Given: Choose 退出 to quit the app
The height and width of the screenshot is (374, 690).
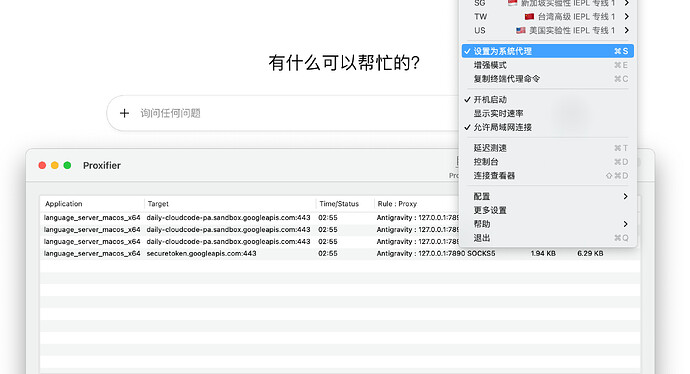Looking at the screenshot, I should tap(547, 238).
